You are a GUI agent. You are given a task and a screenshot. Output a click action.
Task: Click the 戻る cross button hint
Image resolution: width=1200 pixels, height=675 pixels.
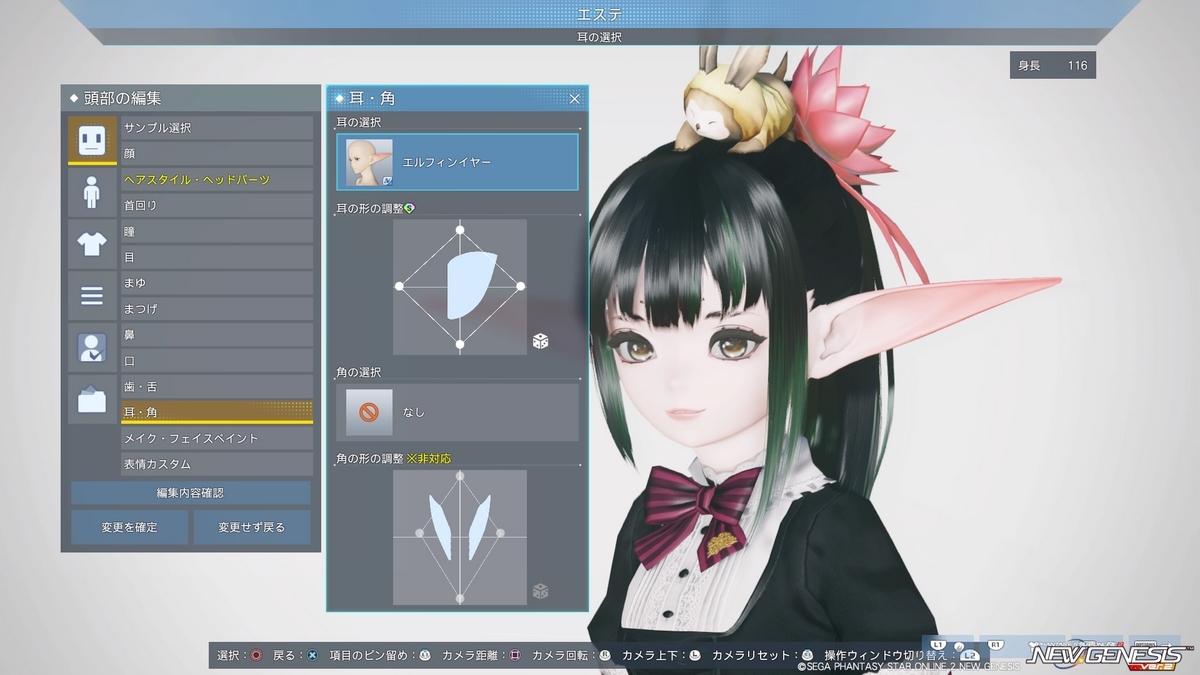click(x=296, y=655)
